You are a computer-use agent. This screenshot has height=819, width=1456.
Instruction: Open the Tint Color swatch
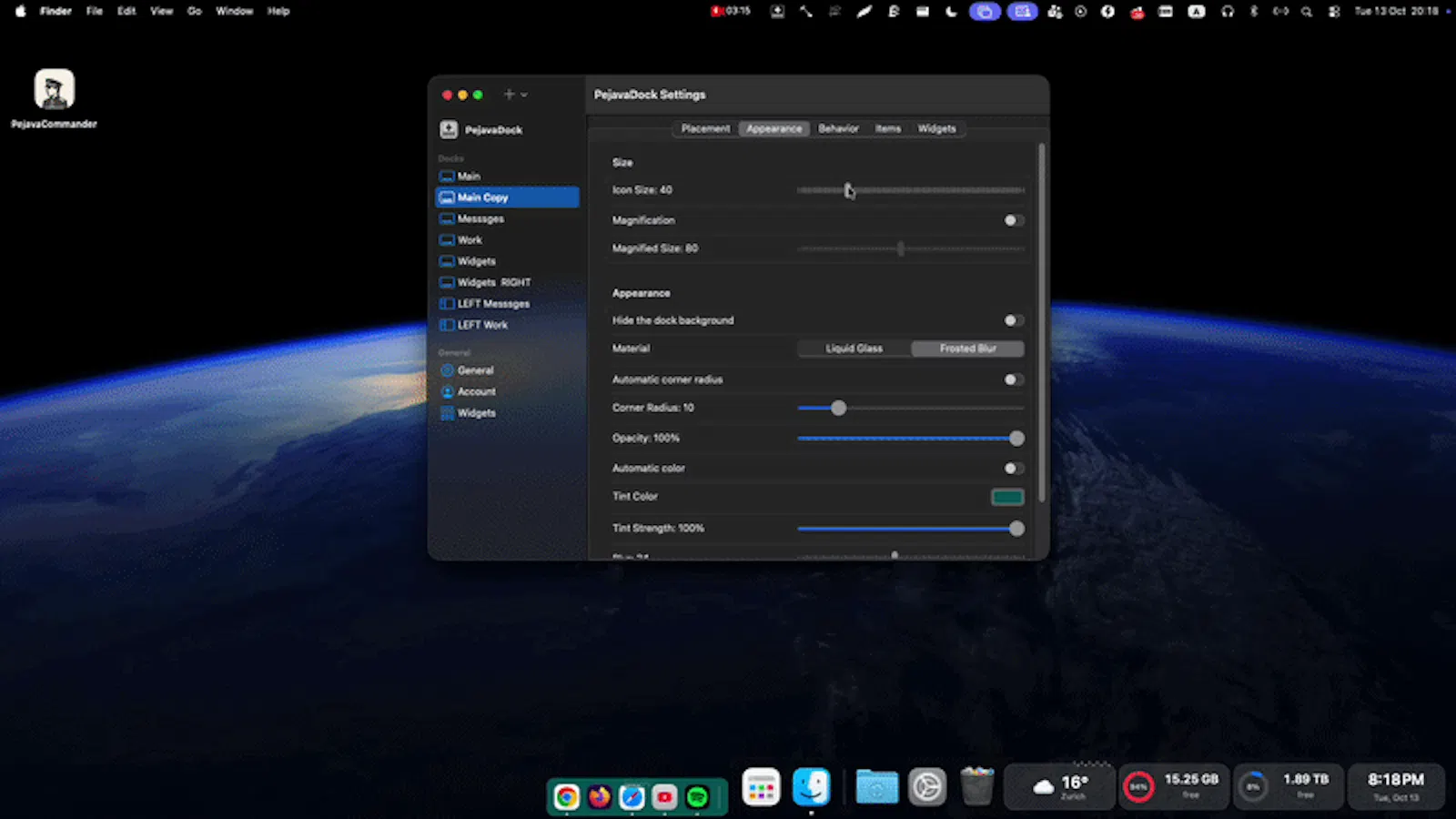coord(1007,497)
